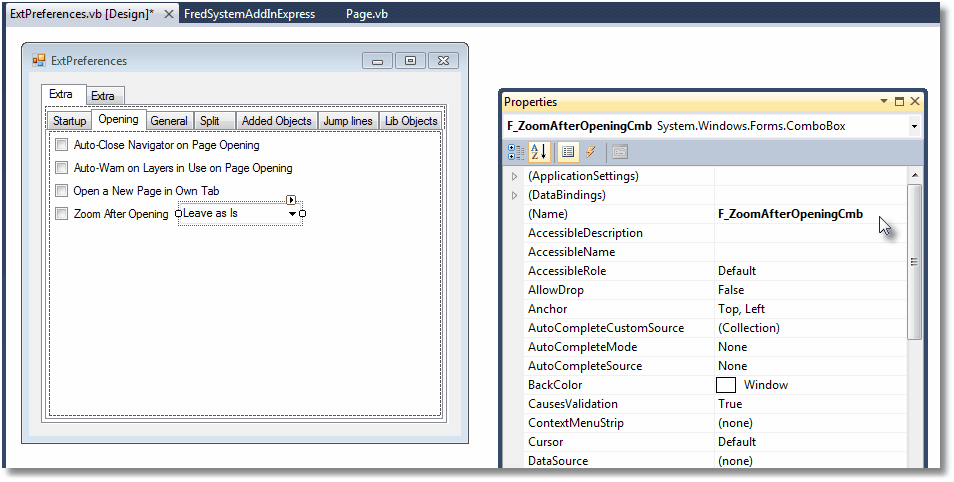This screenshot has width=954, height=482.
Task: Show Events with the lightning icon
Action: pos(590,152)
